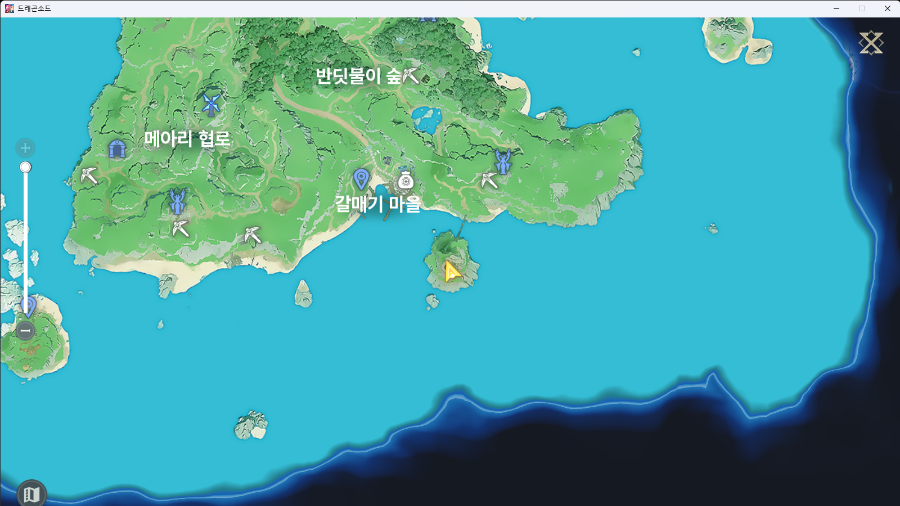The image size is (900, 506).
Task: Click the 메아리 협로 region label
Action: (x=187, y=139)
